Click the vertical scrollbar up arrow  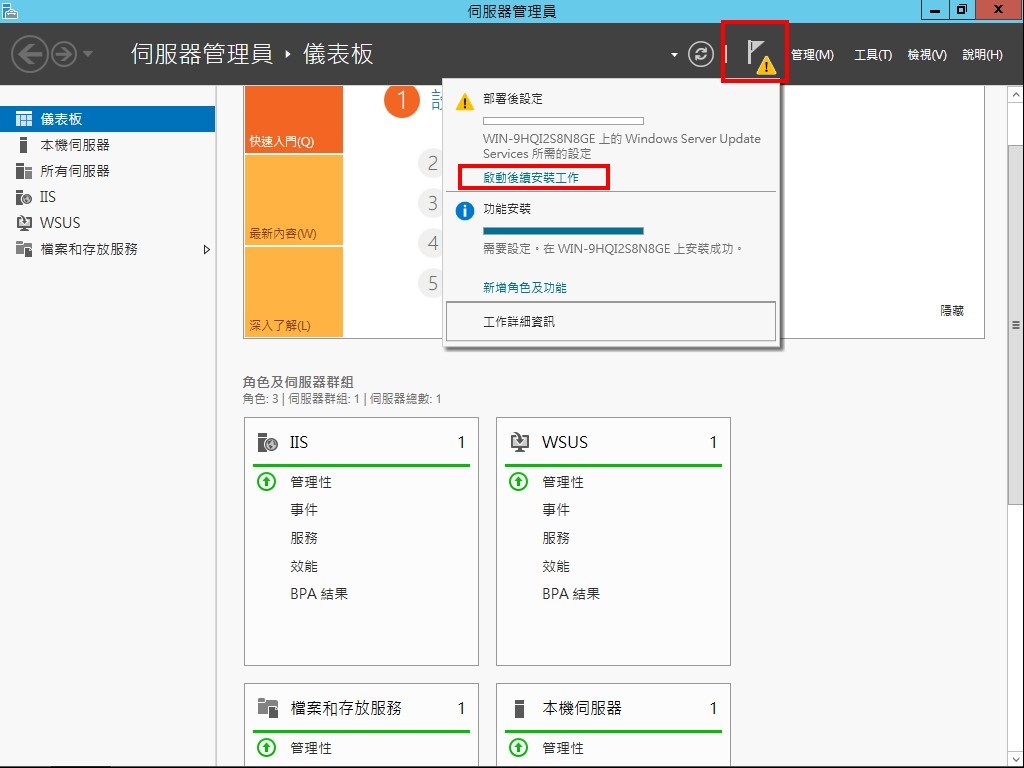coord(1016,95)
